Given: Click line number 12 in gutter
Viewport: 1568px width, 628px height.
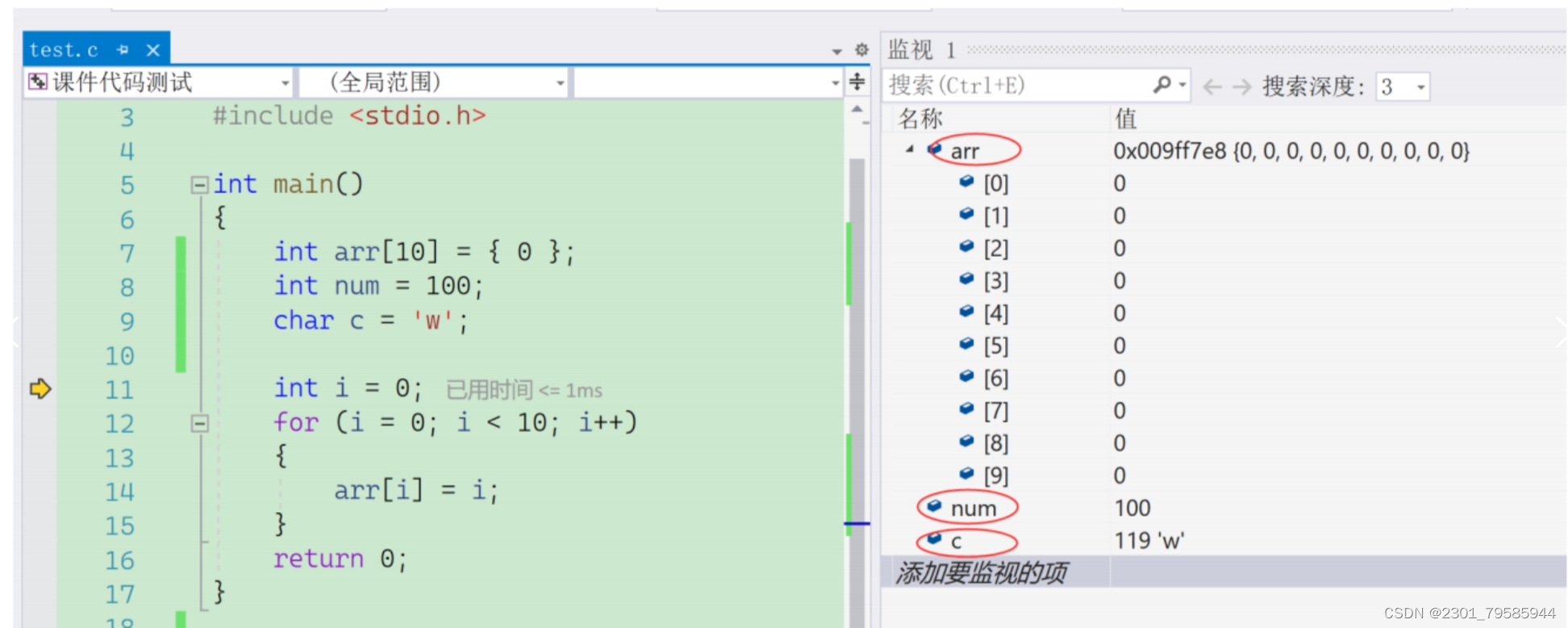Looking at the screenshot, I should (119, 424).
